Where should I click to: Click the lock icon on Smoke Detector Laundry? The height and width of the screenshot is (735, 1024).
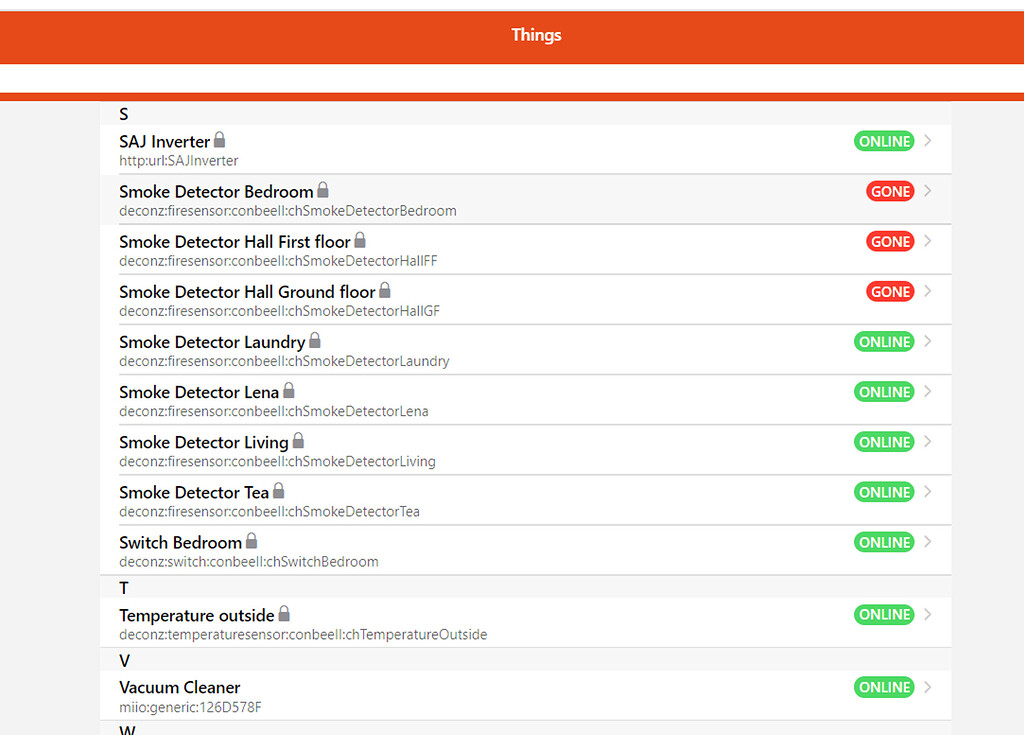[x=314, y=340]
